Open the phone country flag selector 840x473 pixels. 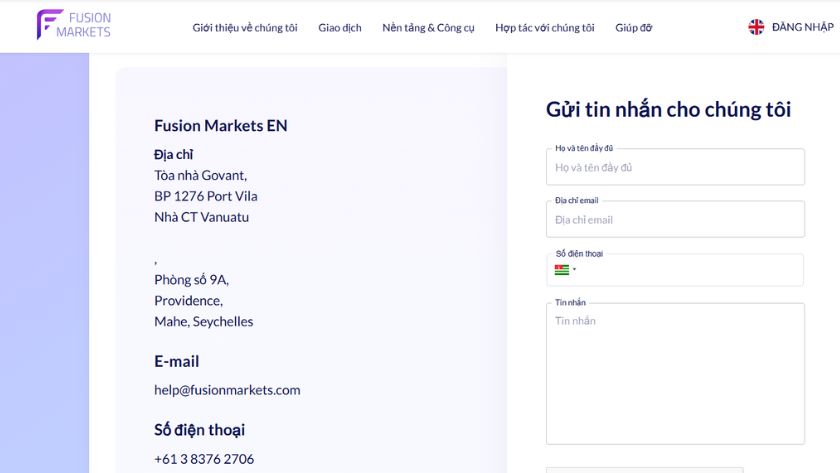pos(565,269)
